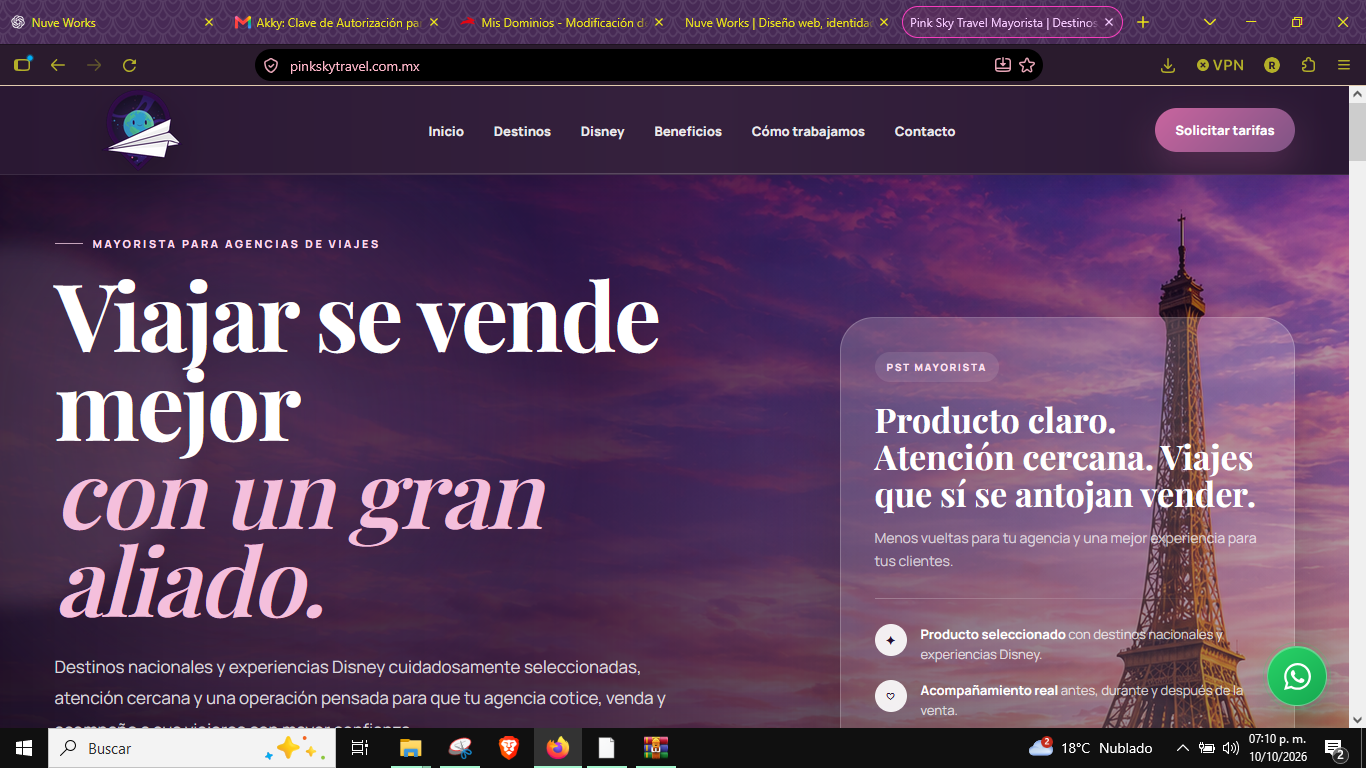Click the browser forward arrow
This screenshot has height=768, width=1366.
point(94,65)
